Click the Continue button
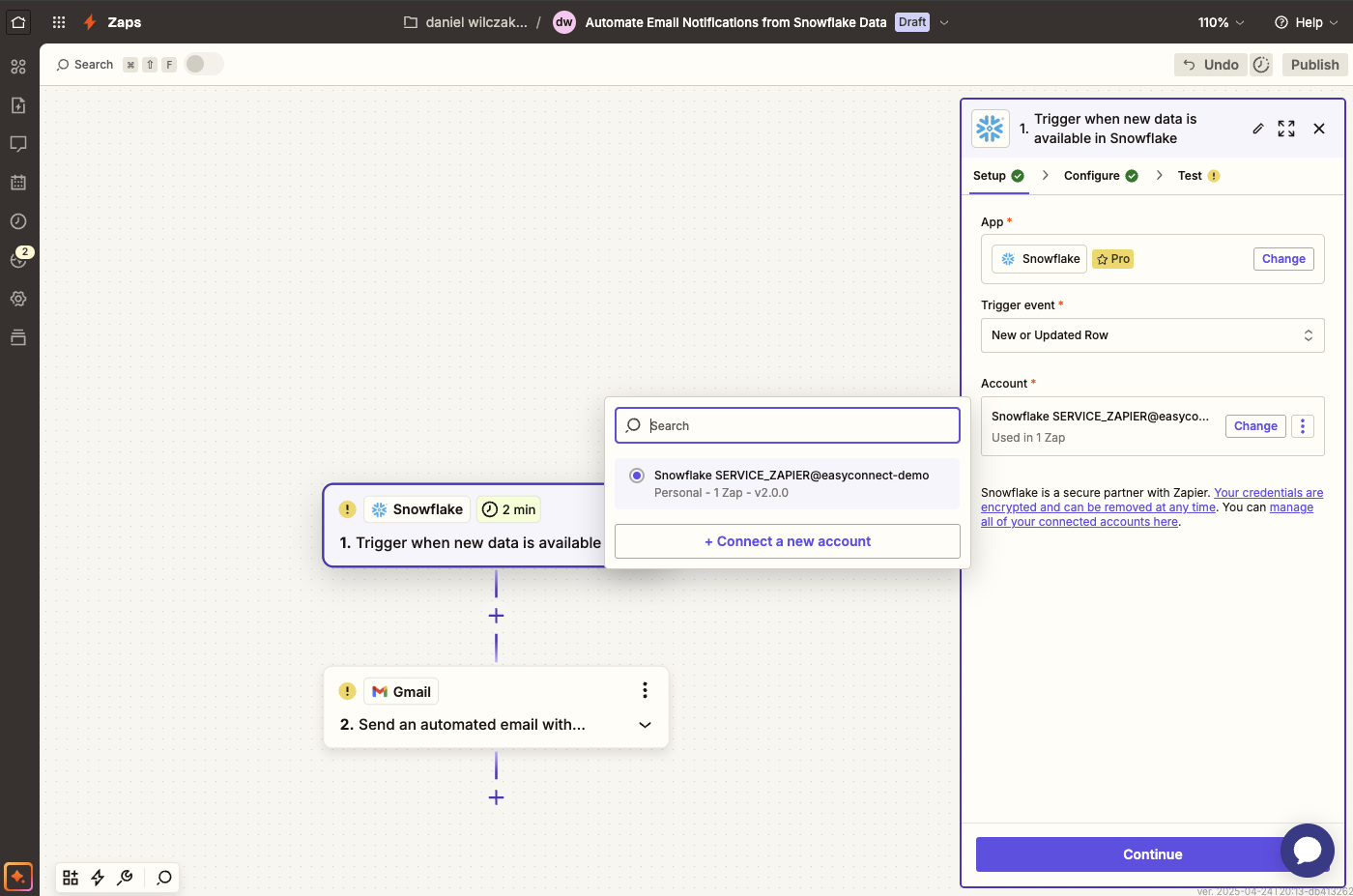Image resolution: width=1353 pixels, height=896 pixels. (1152, 854)
